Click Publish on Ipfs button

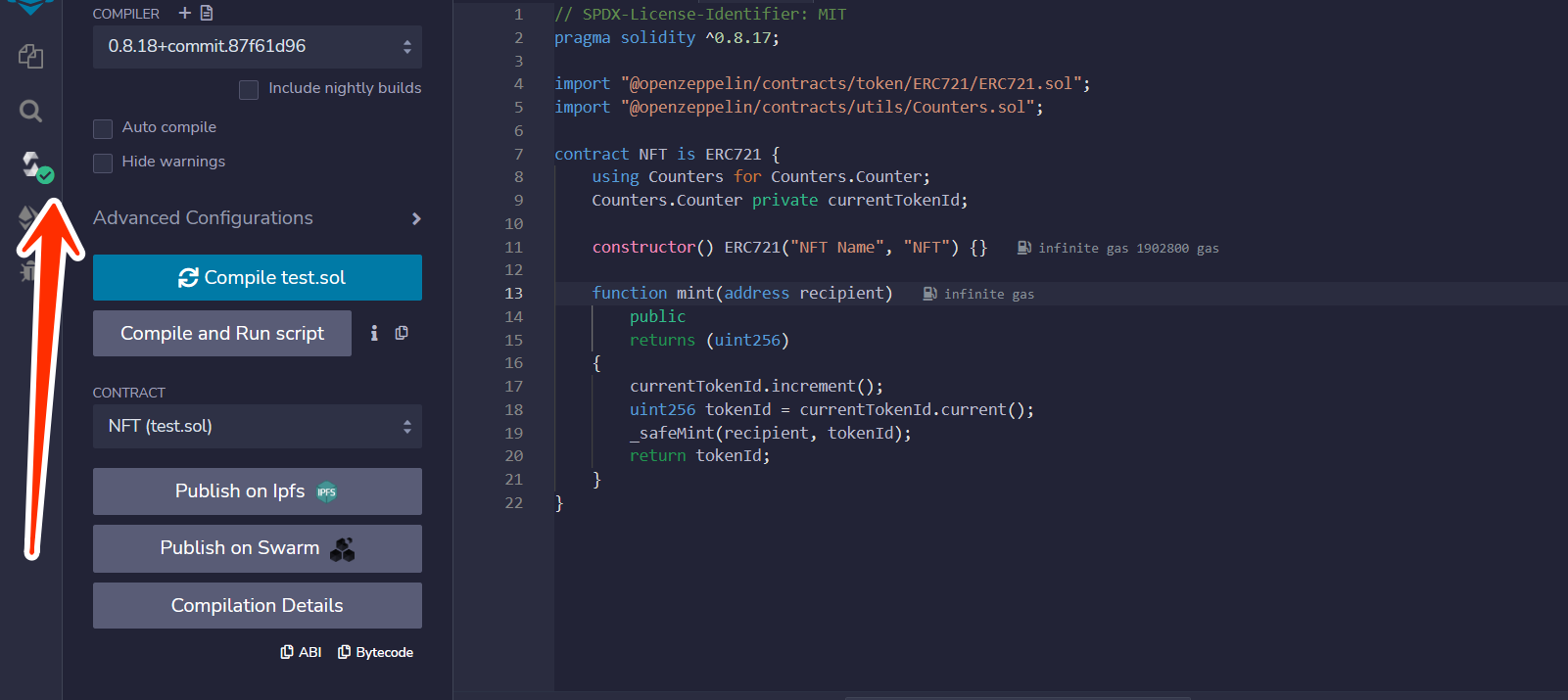258,491
